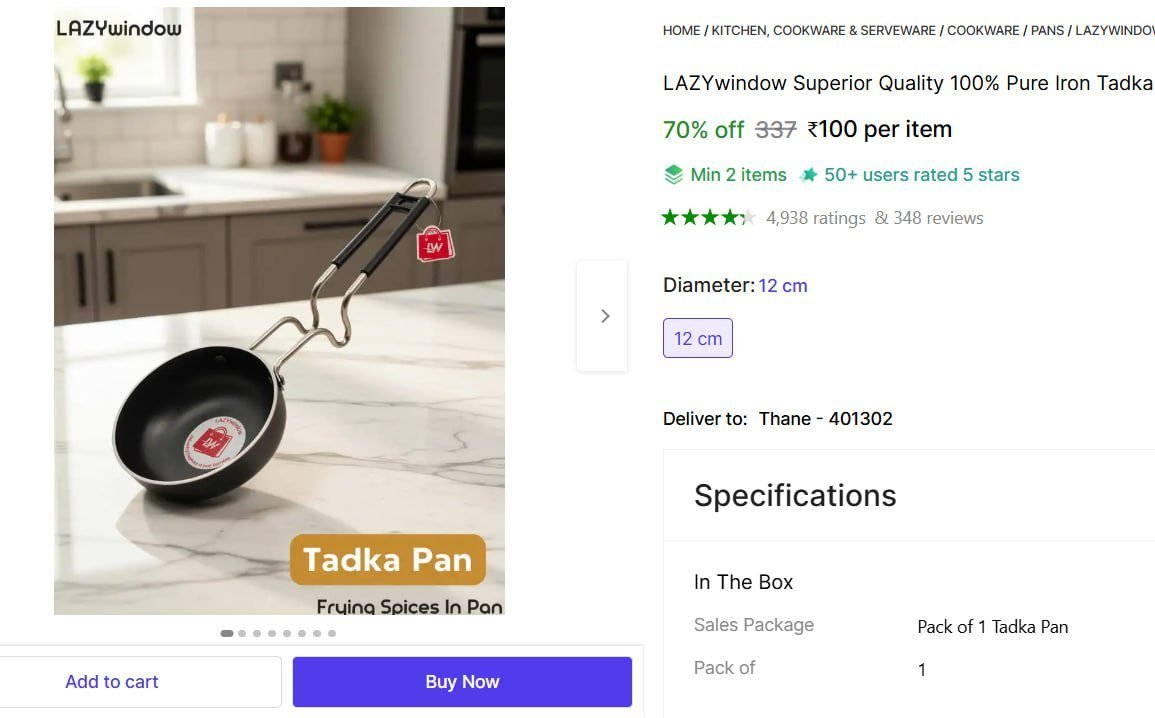Click the Tadka Pan product image
The width and height of the screenshot is (1155, 718).
coord(280,310)
